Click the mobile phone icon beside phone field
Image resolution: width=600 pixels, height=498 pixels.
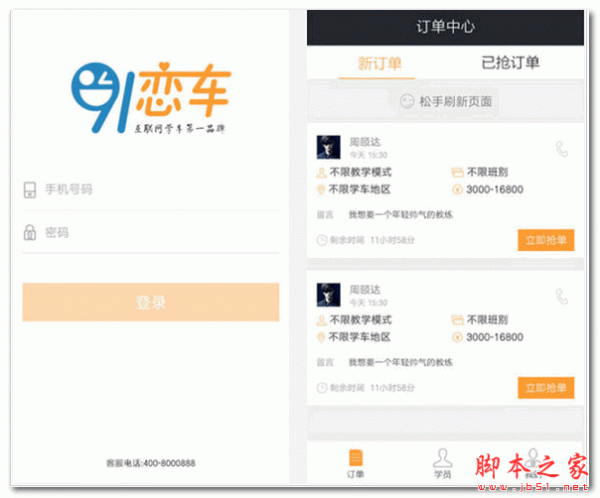point(30,189)
